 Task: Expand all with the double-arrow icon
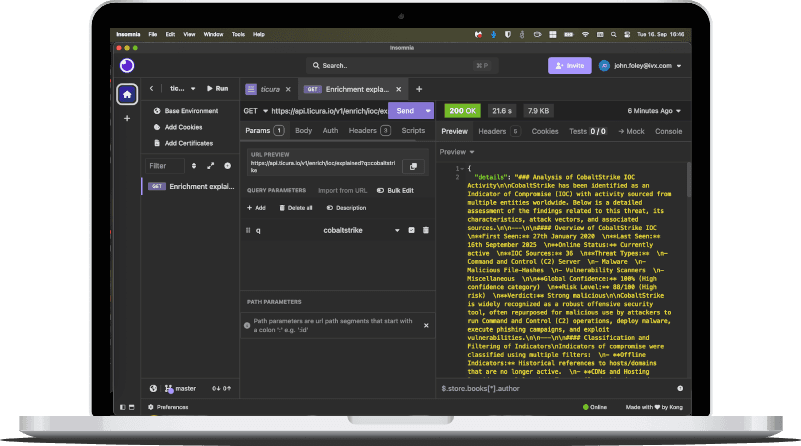point(210,165)
